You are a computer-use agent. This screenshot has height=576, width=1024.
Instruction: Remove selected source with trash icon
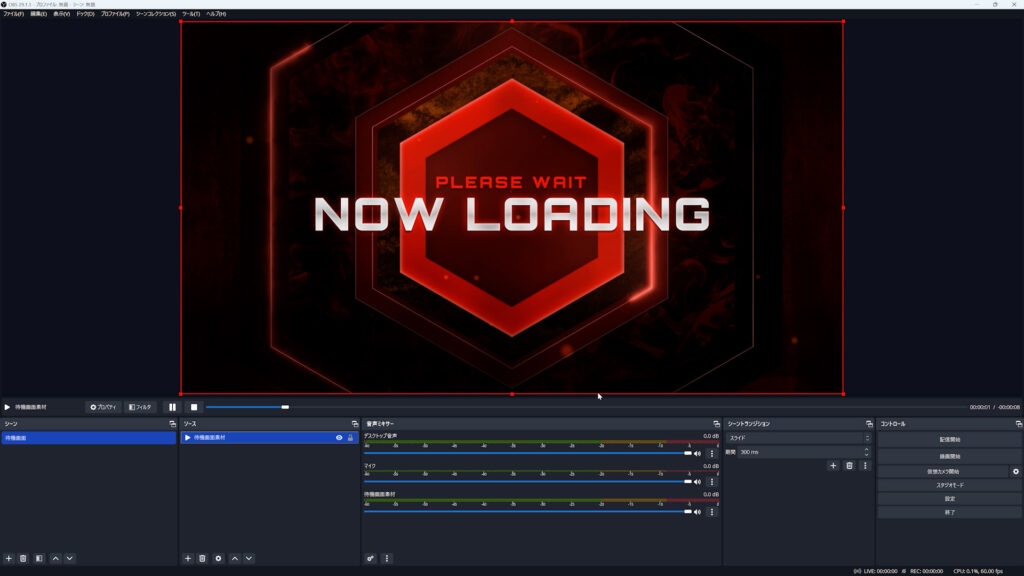click(x=202, y=558)
